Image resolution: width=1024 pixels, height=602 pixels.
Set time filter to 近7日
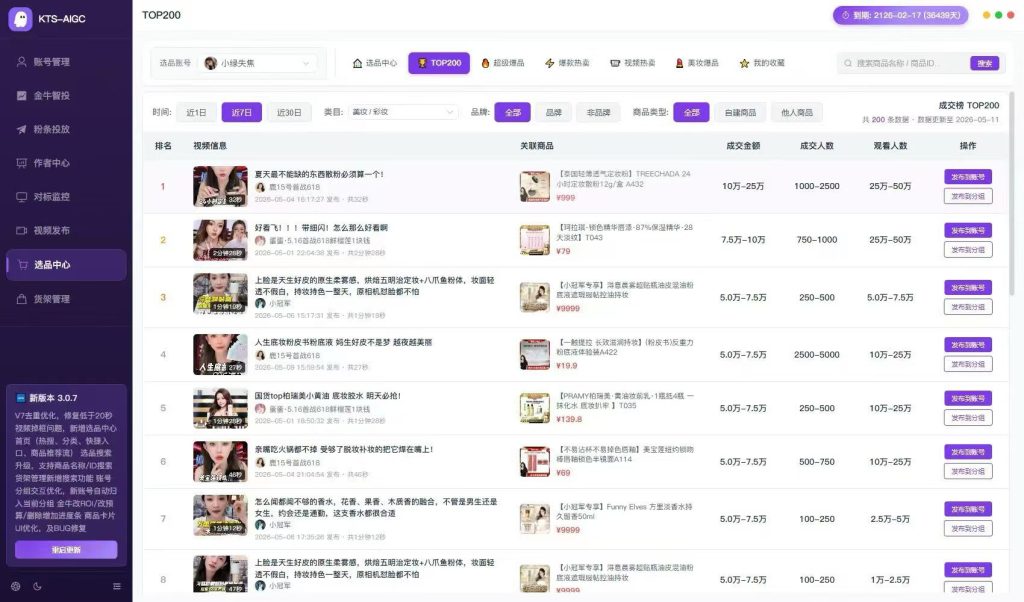click(242, 112)
